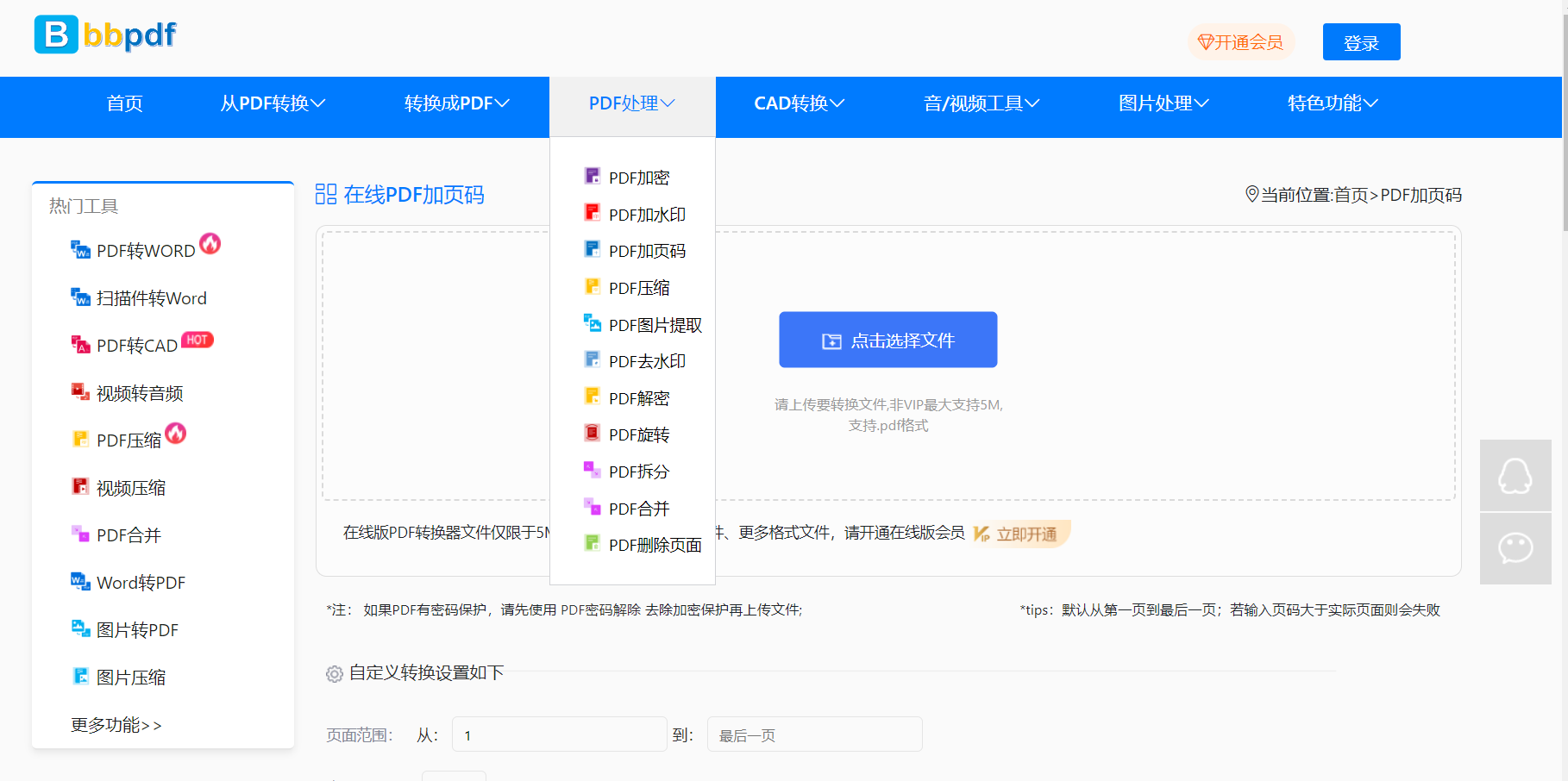Expand the 特色功能 navigation menu

[1333, 103]
